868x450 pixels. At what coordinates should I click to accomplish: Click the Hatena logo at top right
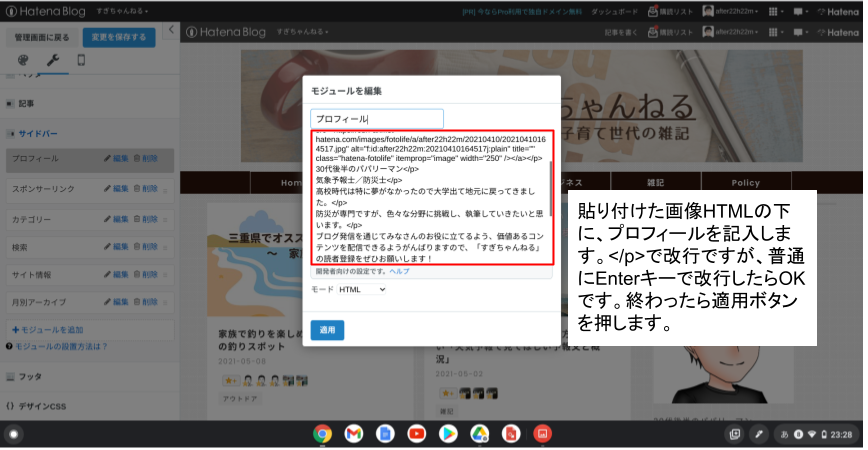pyautogui.click(x=838, y=12)
